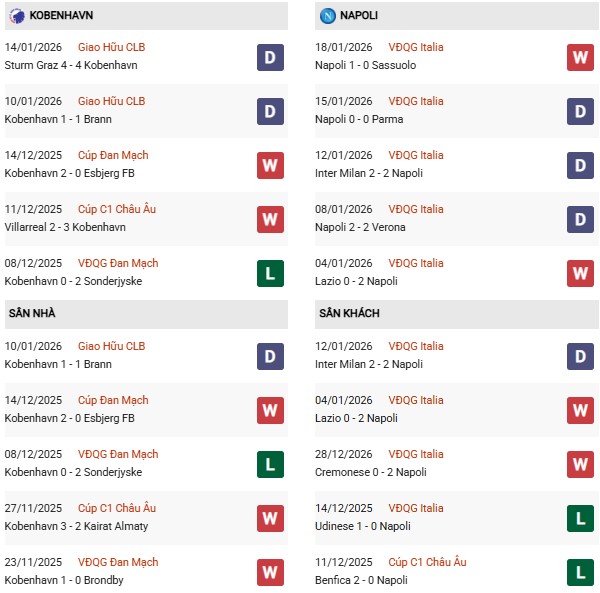The width and height of the screenshot is (600, 593).
Task: Click draw badge for Sturm Graz 4-4 Kobenhavn
Action: tap(270, 57)
